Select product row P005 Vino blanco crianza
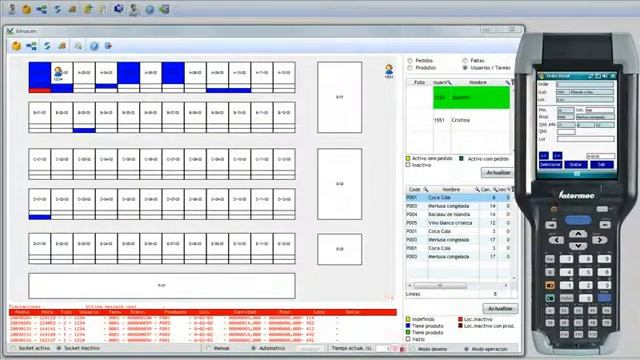 458,223
